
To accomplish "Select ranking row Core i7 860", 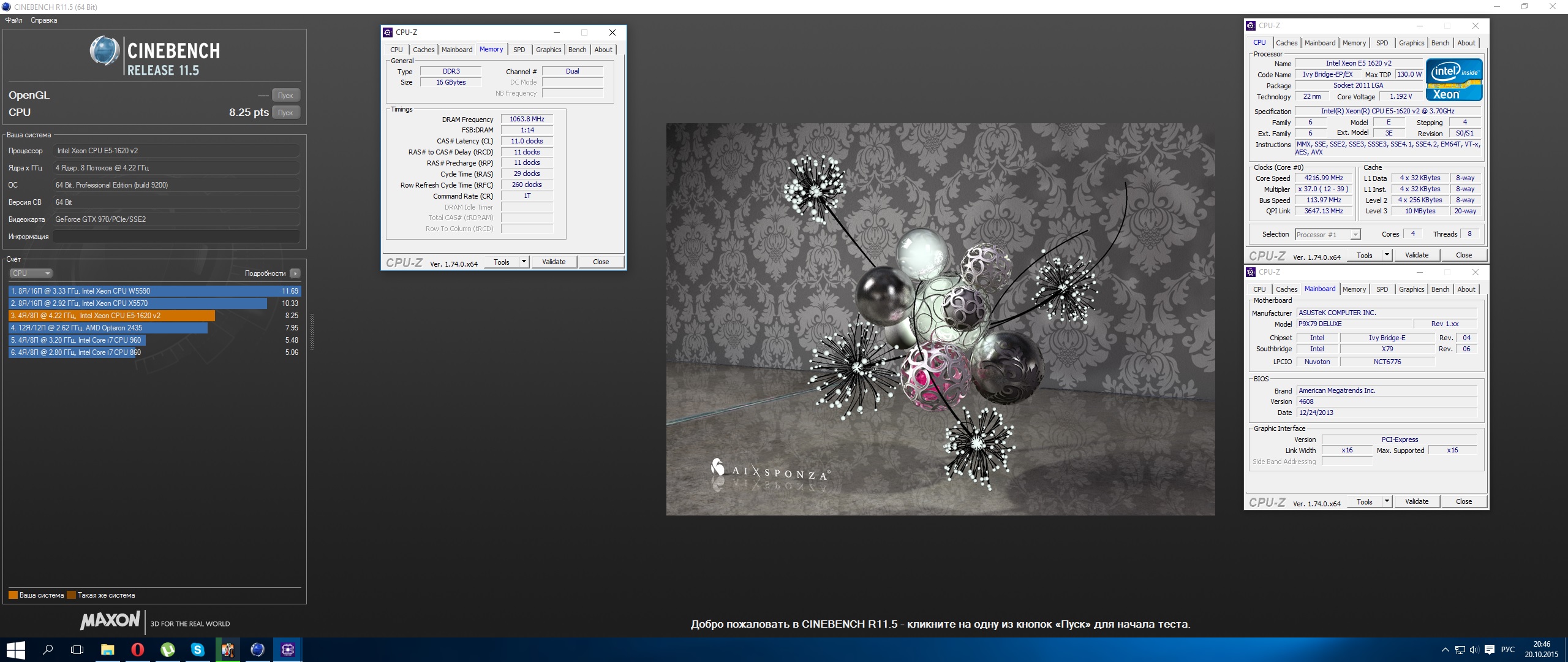I will (x=154, y=352).
